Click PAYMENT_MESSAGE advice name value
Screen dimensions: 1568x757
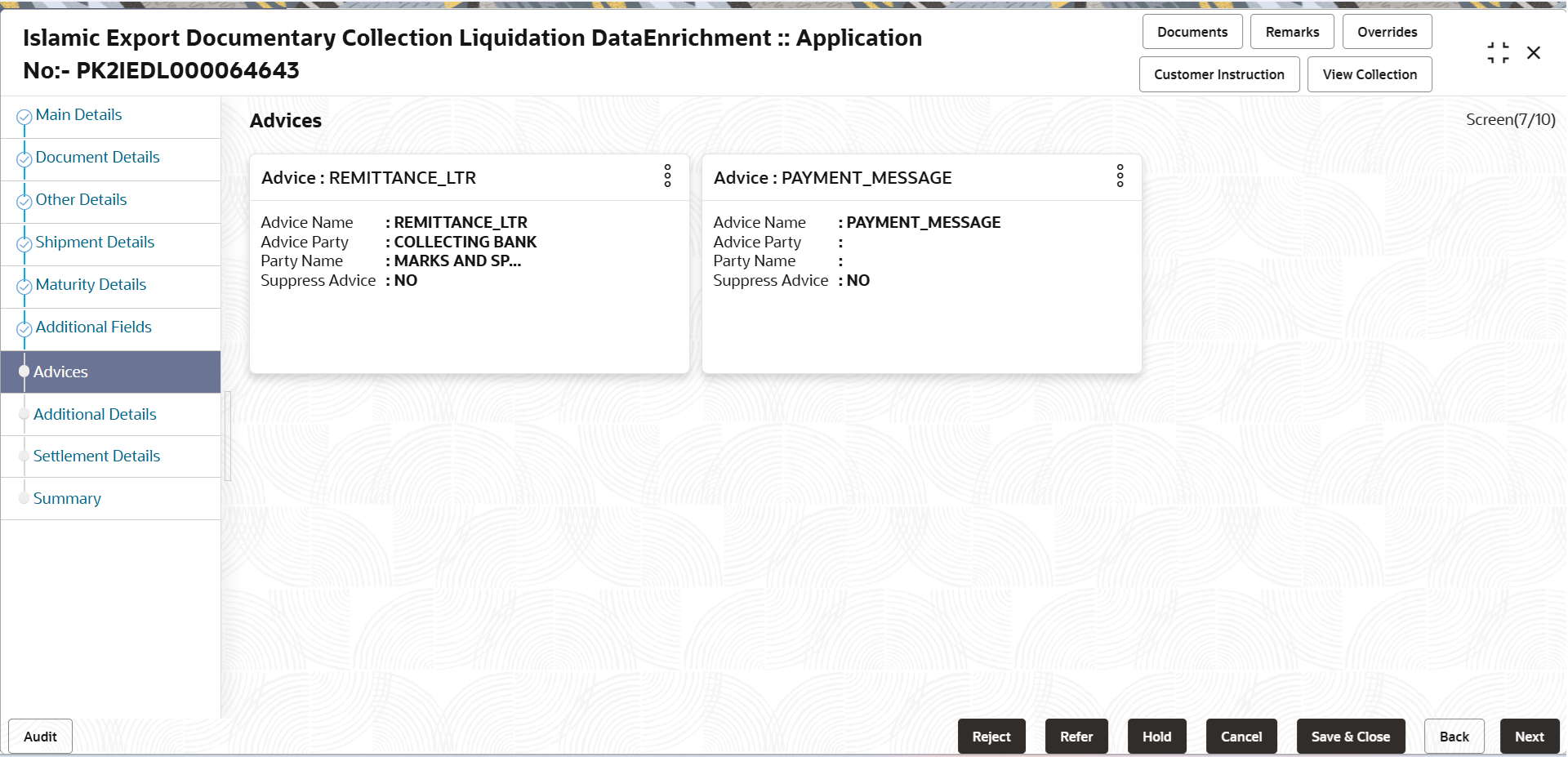(923, 222)
